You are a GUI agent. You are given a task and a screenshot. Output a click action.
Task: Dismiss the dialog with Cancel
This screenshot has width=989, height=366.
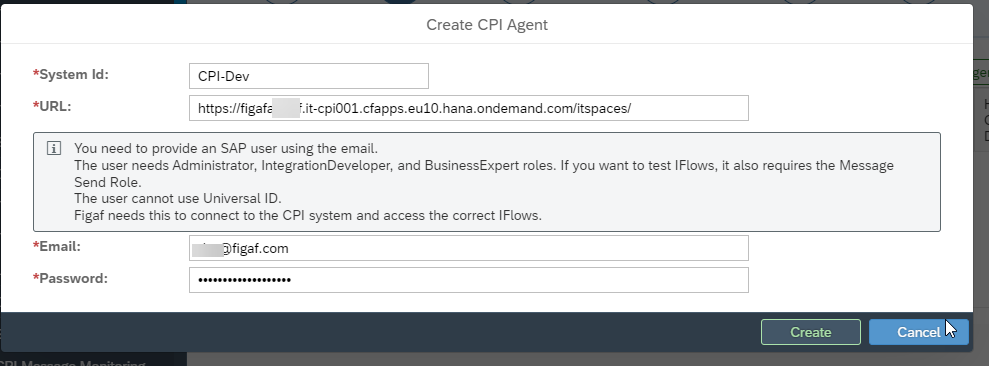click(918, 332)
